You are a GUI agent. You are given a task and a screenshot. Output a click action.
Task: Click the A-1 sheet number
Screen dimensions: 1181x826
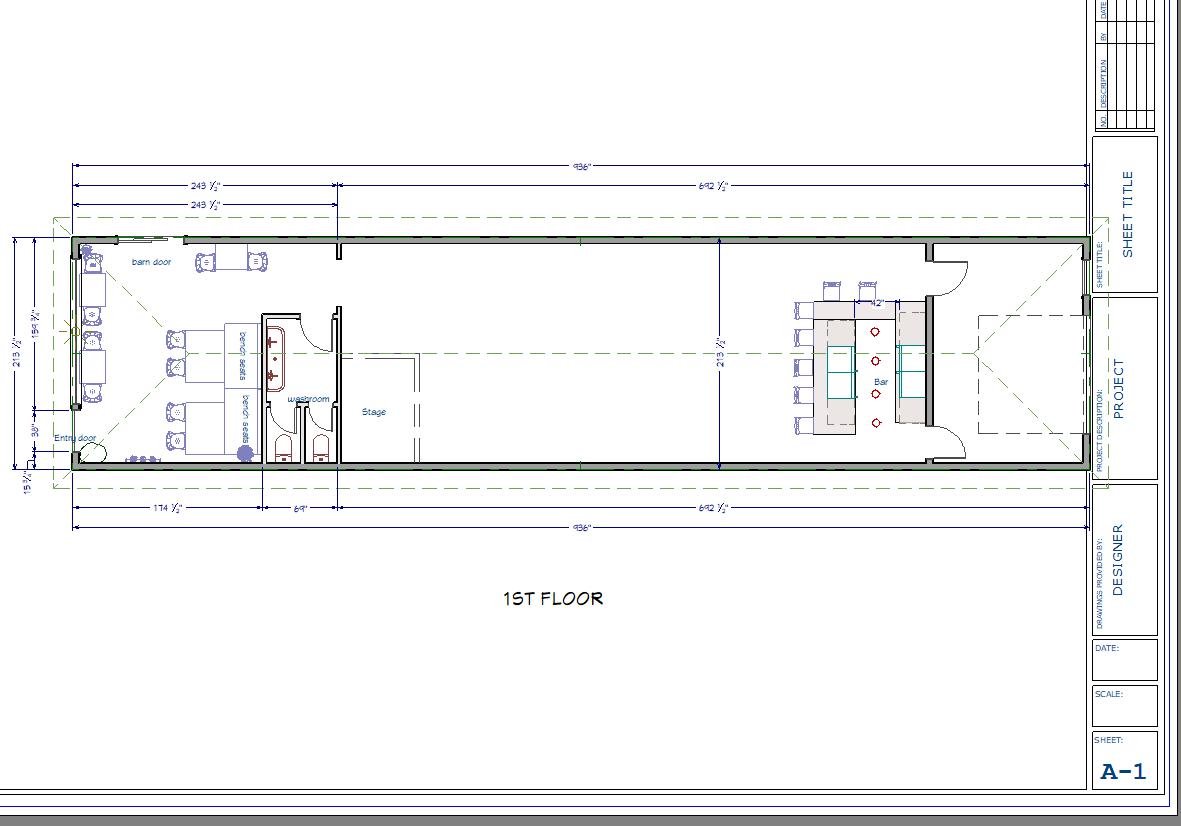tap(1123, 771)
